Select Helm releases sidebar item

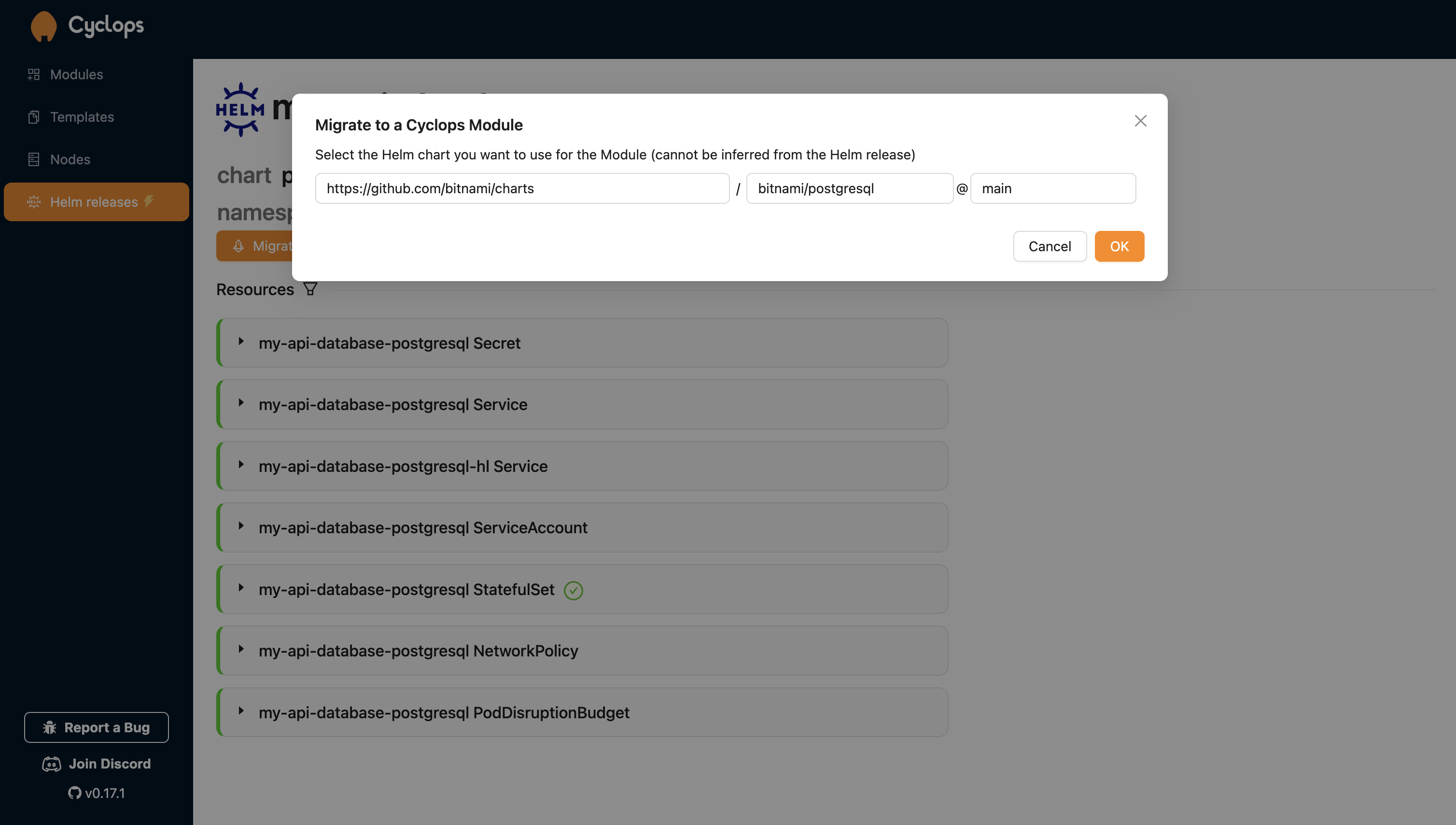[x=96, y=202]
